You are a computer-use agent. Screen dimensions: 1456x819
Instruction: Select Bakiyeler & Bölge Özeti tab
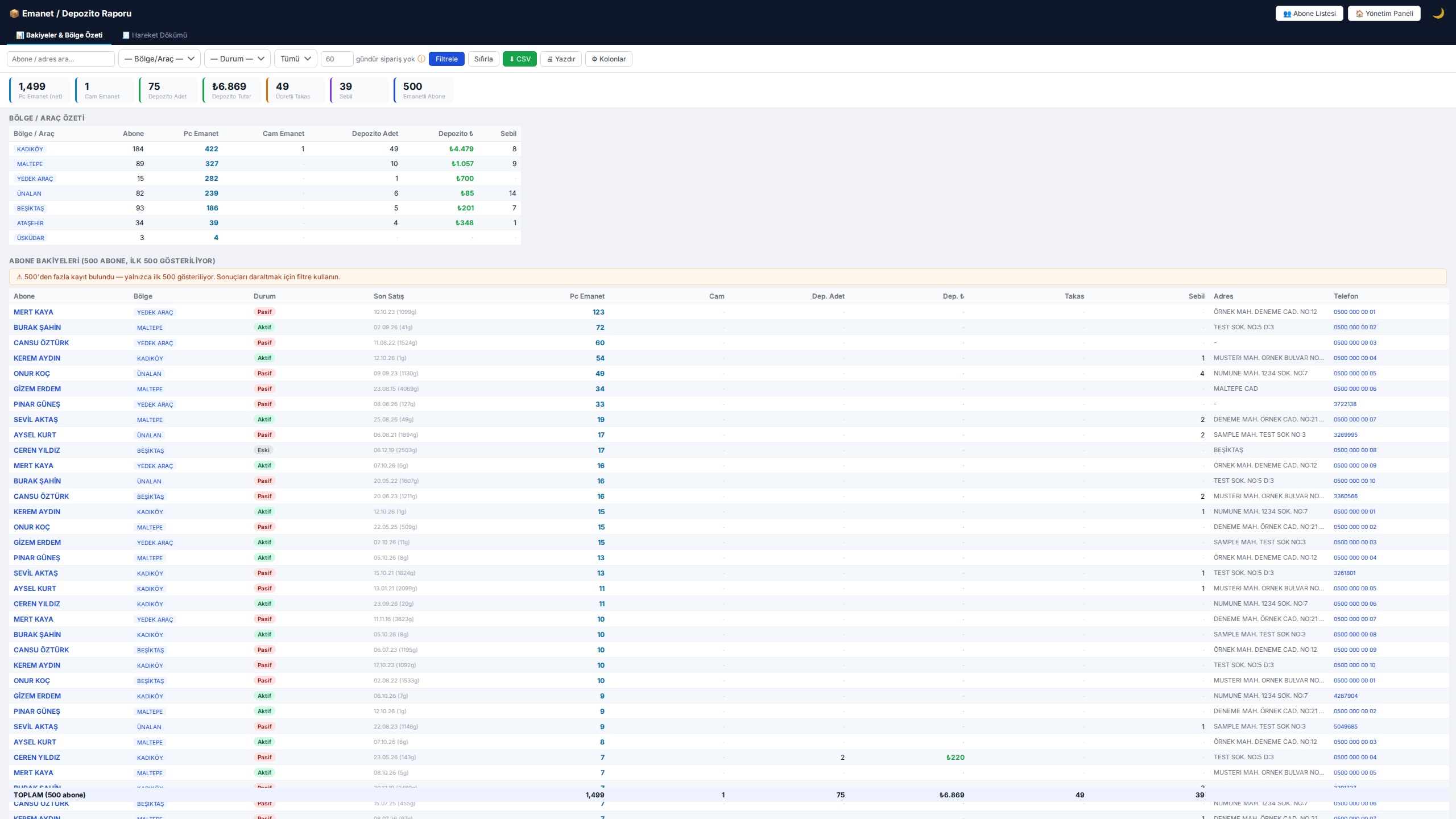coord(59,35)
